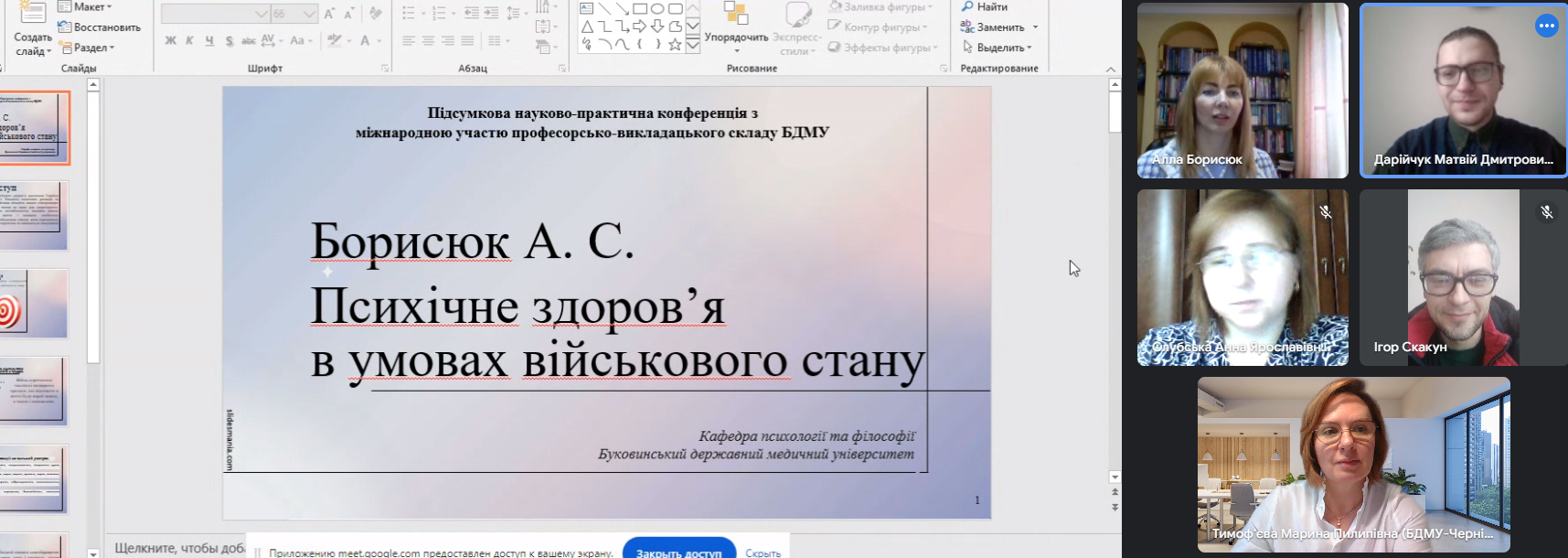Open the character spacing (AV) menu
Viewport: 1568px width, 558px height.
272,41
